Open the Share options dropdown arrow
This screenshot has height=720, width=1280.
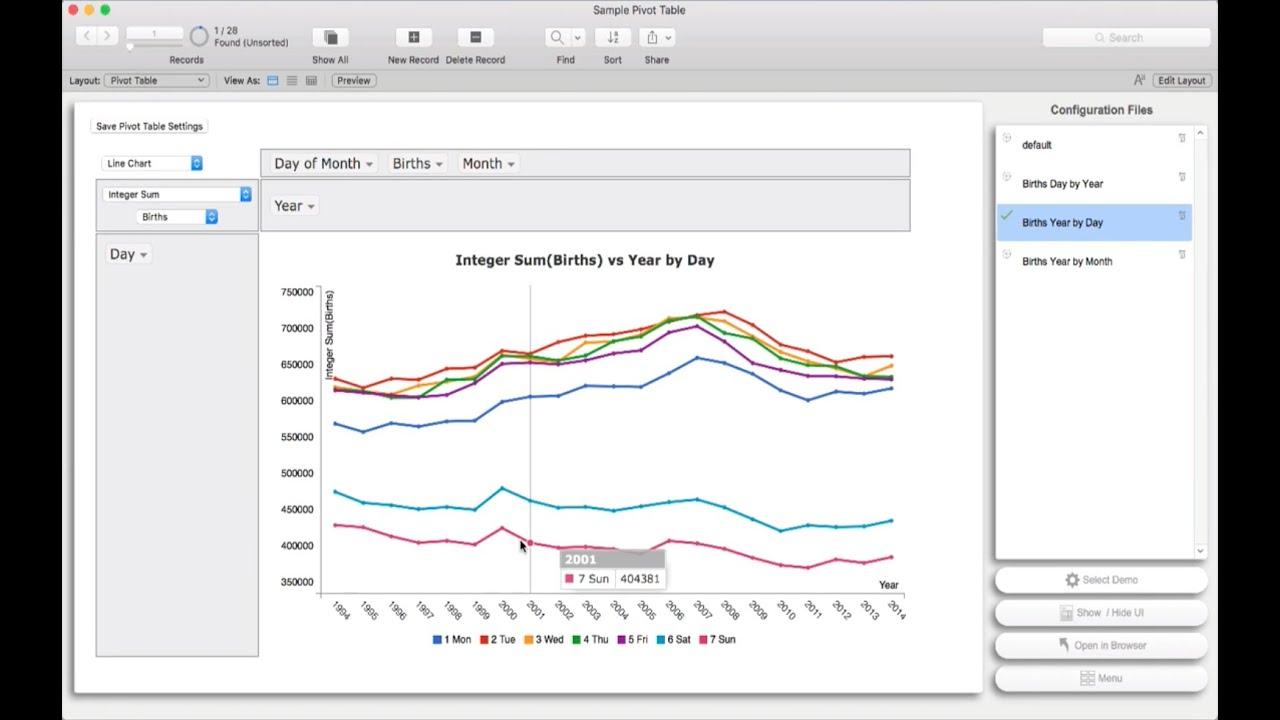tap(668, 37)
